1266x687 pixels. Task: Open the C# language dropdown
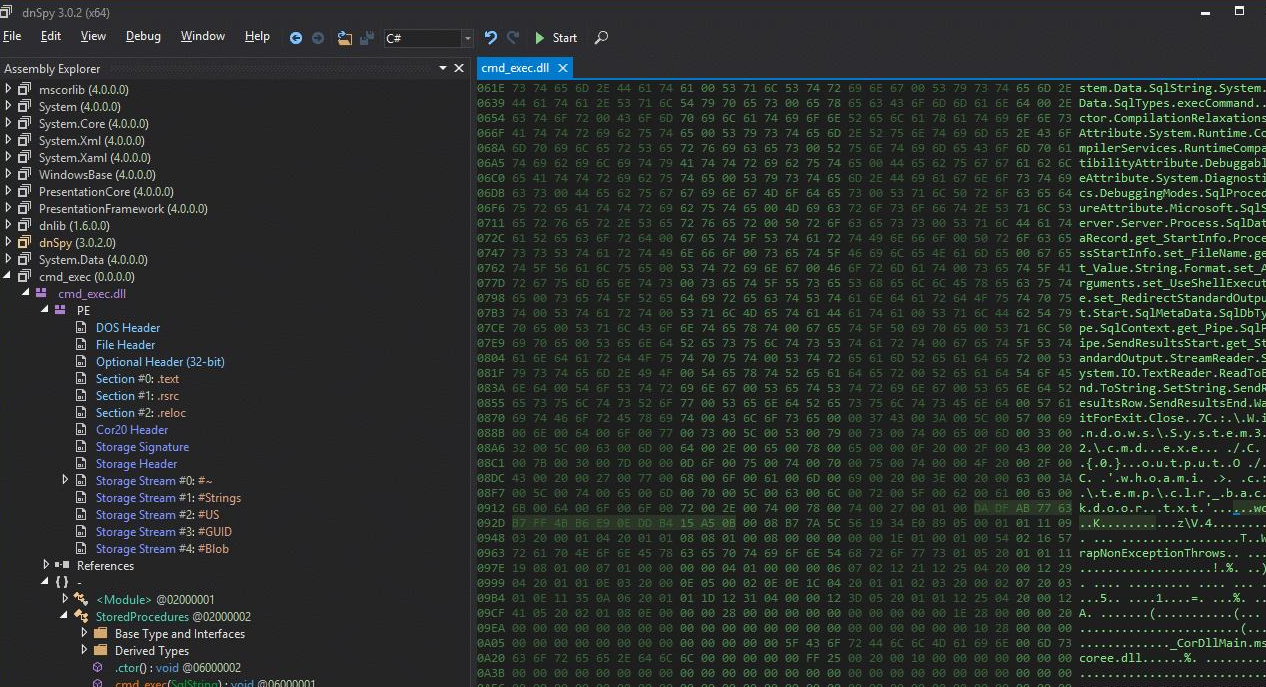[x=467, y=38]
